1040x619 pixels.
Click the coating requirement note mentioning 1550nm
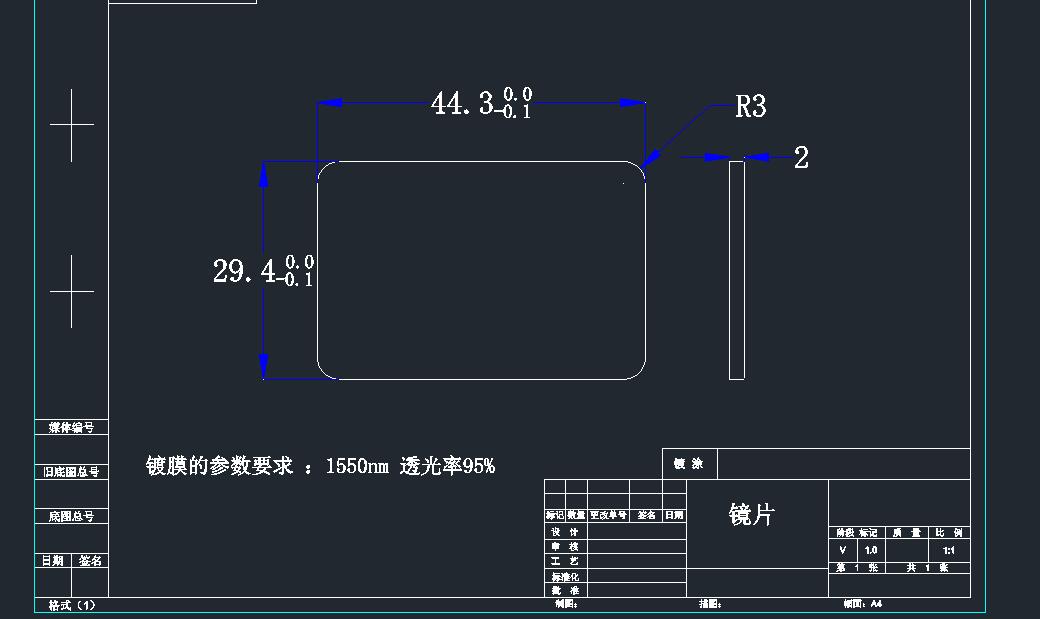[320, 466]
